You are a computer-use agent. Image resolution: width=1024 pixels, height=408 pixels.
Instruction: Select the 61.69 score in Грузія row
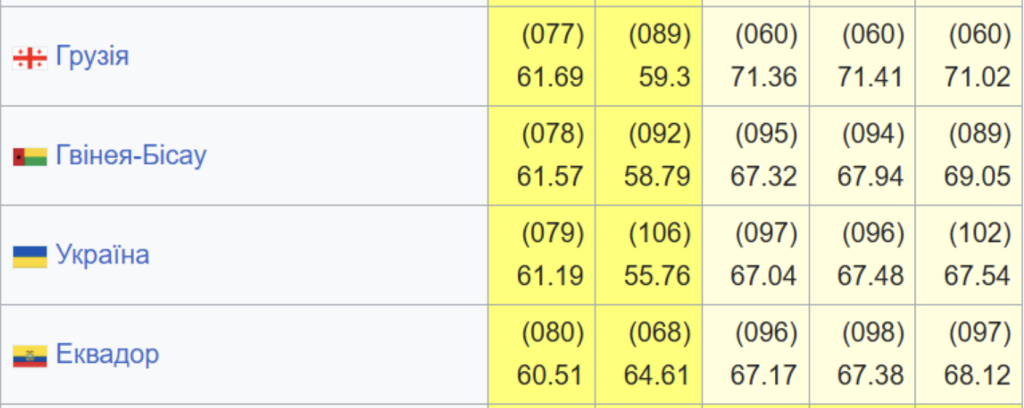tap(550, 77)
